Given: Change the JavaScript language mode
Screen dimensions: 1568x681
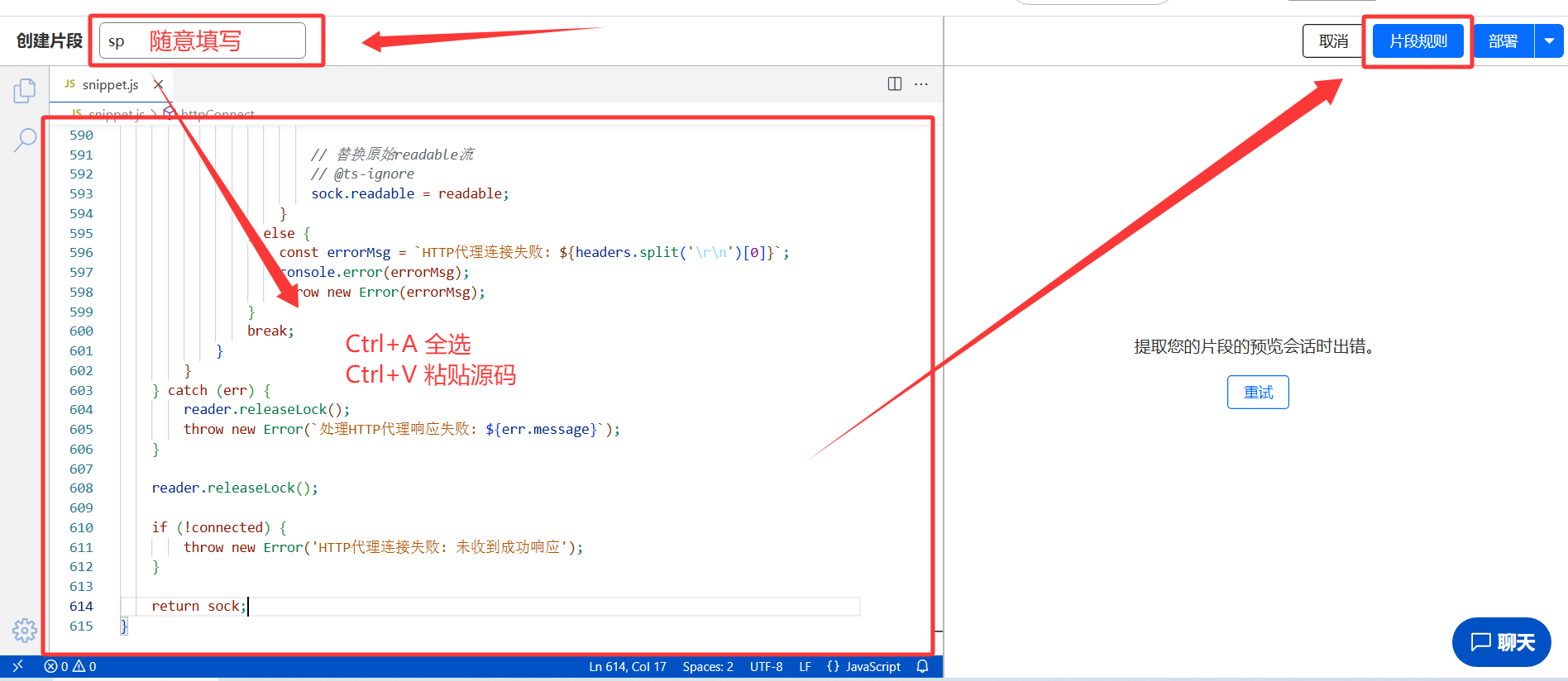Looking at the screenshot, I should point(864,666).
